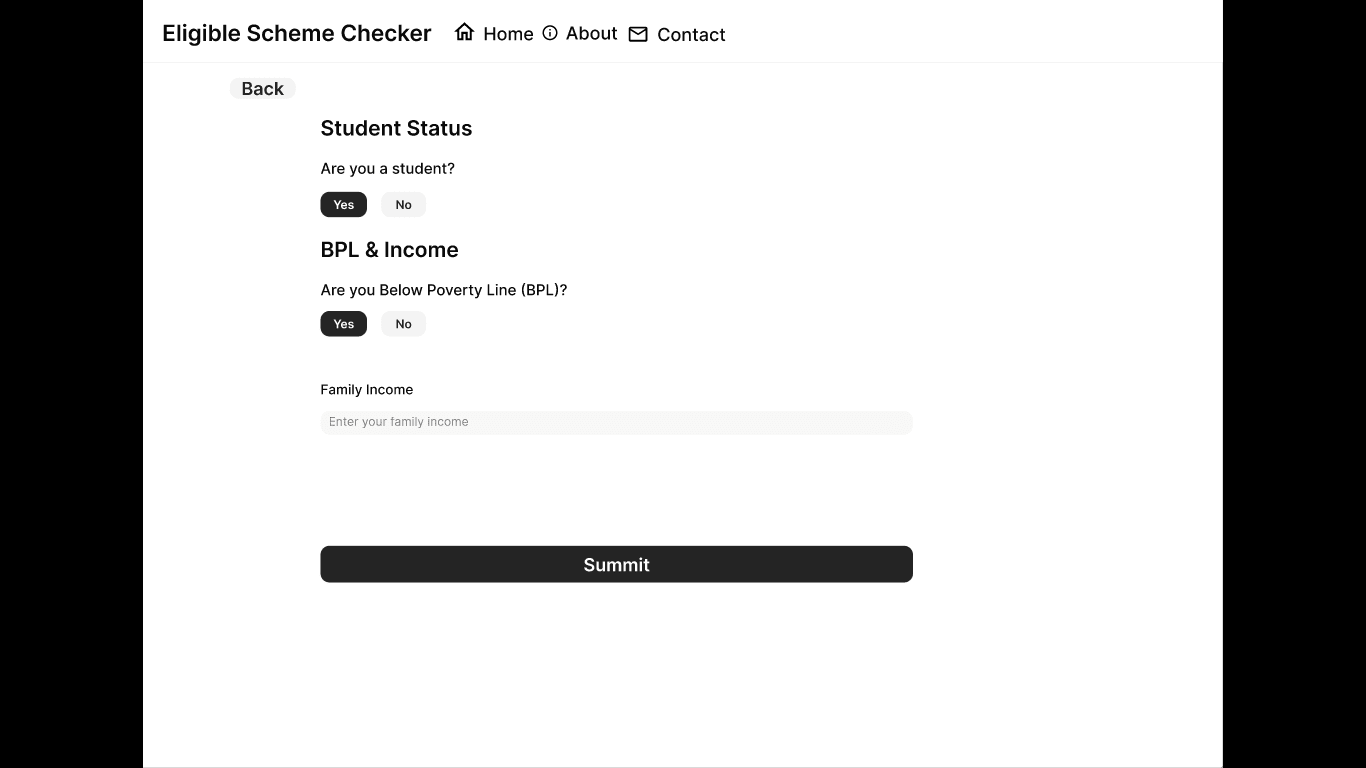Click the Student Status heading

[x=396, y=128]
